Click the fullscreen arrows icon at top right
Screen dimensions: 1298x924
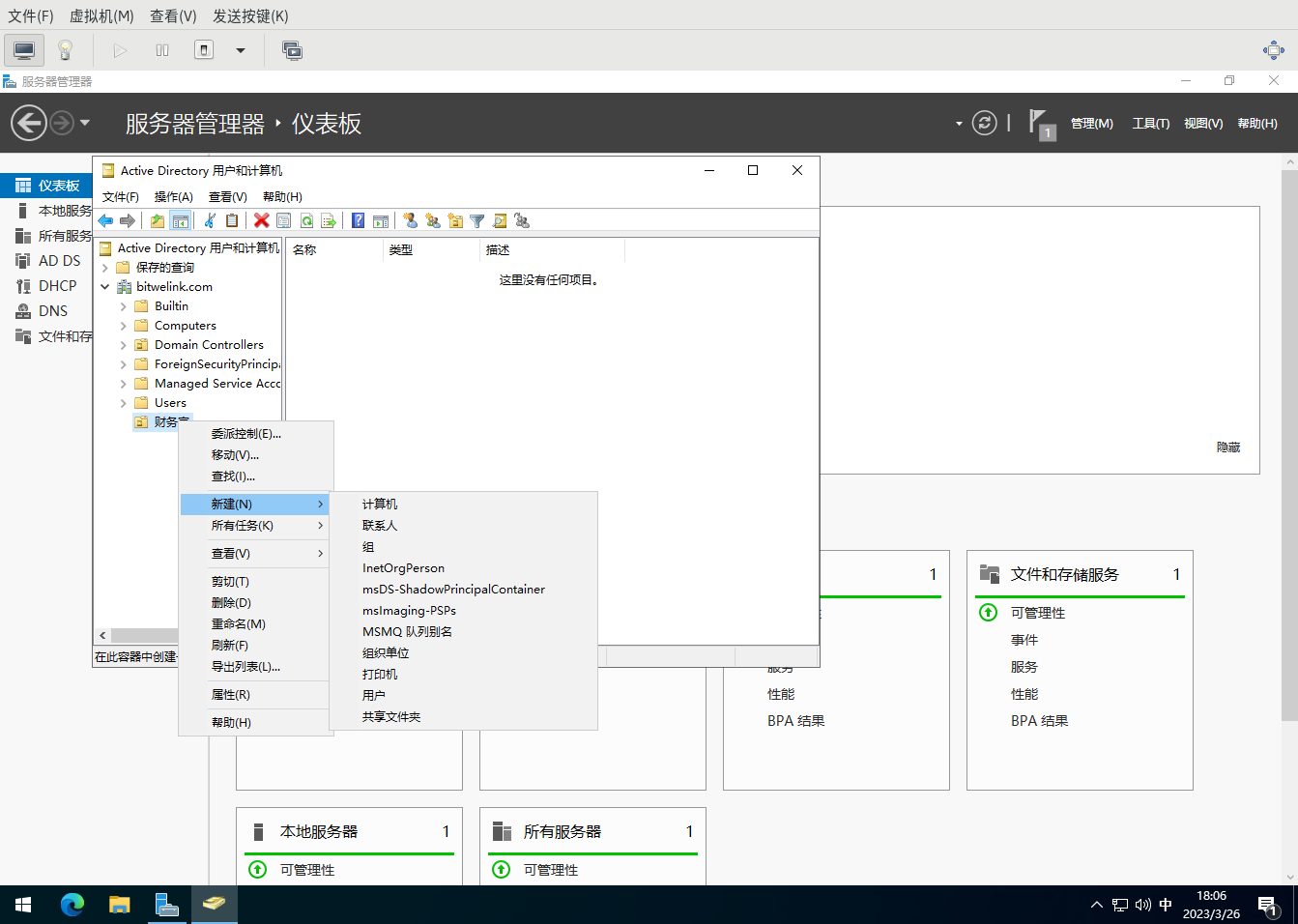[x=1274, y=50]
